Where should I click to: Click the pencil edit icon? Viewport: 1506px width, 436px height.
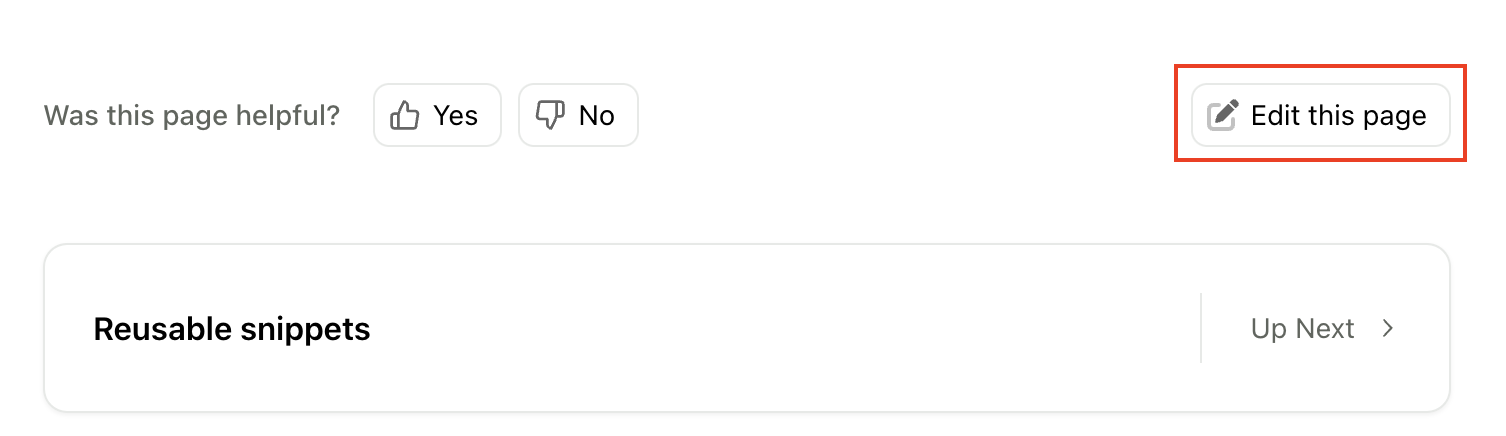(x=1223, y=115)
